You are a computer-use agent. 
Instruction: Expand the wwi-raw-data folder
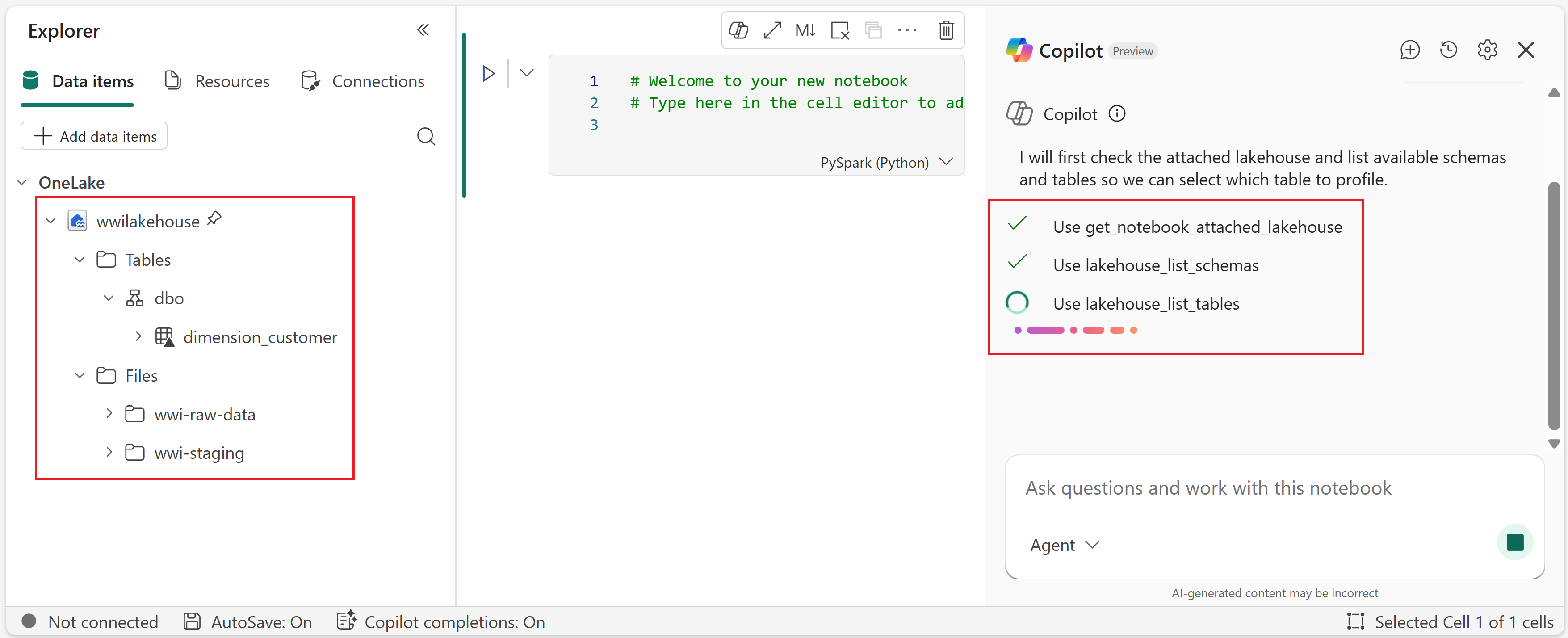(x=109, y=414)
